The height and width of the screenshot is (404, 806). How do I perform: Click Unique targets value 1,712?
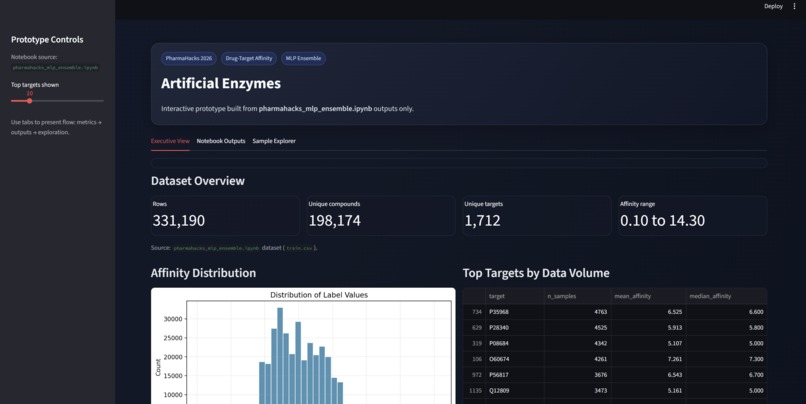pyautogui.click(x=482, y=221)
